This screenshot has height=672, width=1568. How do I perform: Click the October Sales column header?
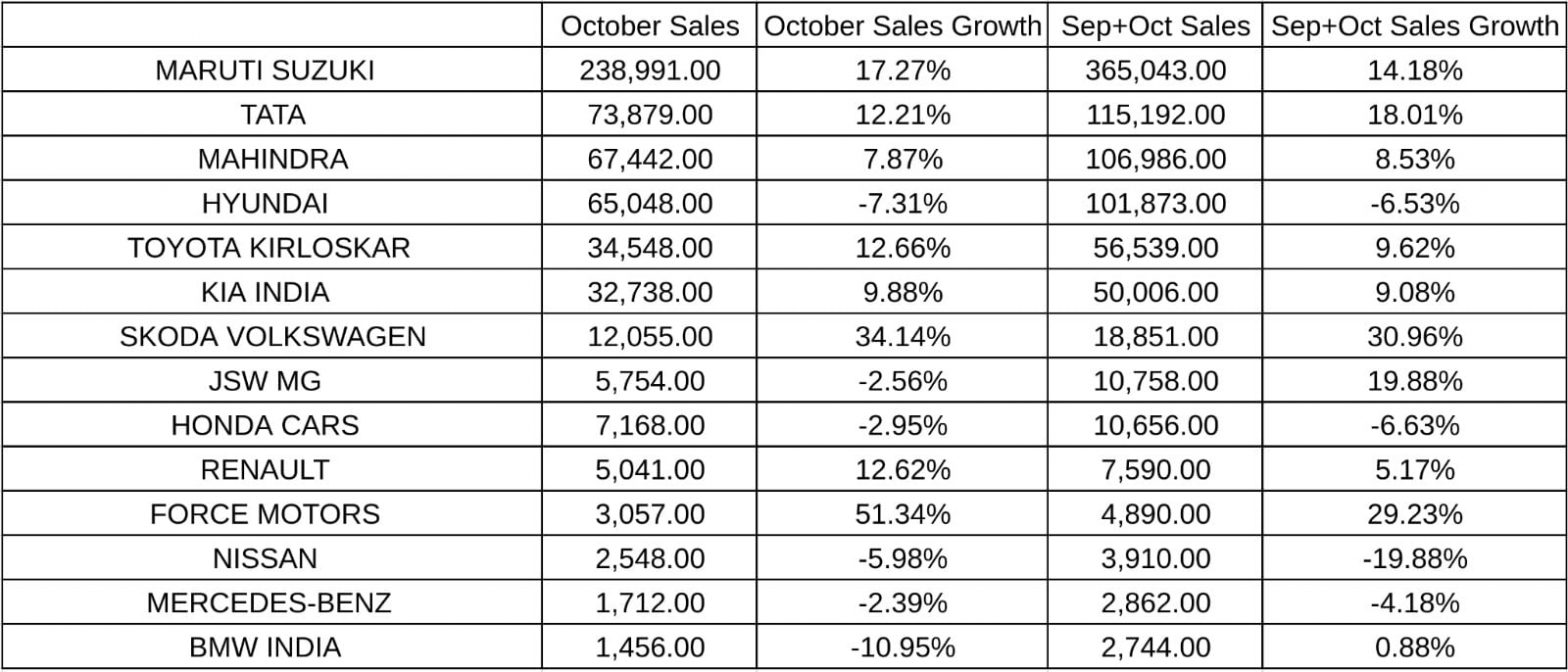pos(650,27)
